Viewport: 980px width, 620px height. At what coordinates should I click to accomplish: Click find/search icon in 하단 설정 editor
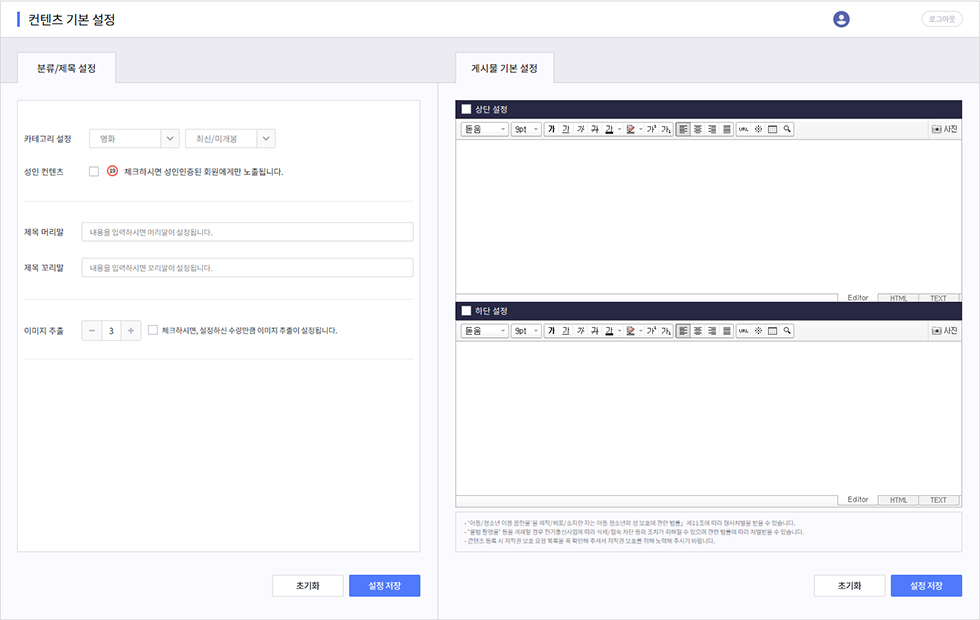click(788, 330)
